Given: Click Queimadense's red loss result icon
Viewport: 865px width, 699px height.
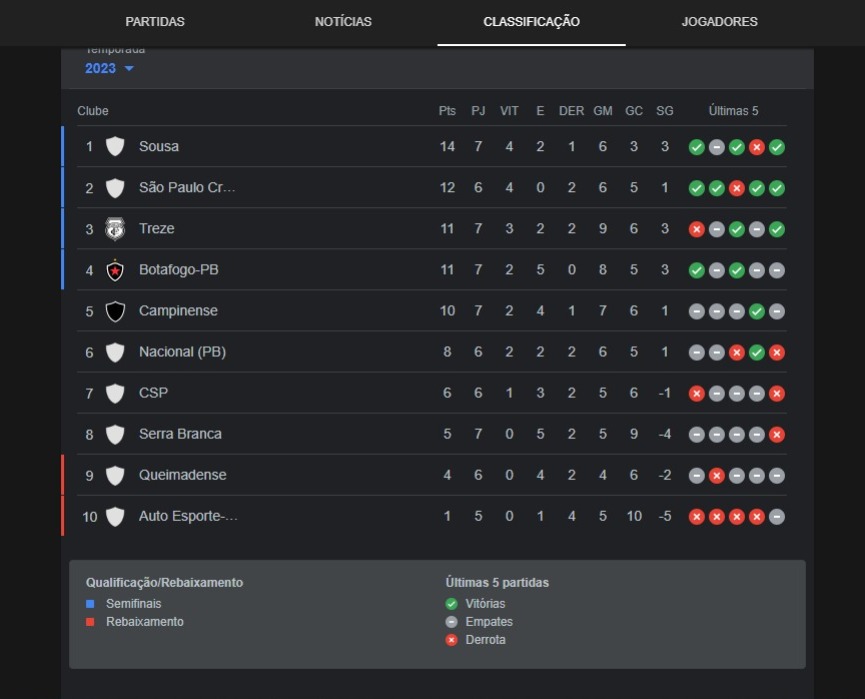Looking at the screenshot, I should point(717,476).
